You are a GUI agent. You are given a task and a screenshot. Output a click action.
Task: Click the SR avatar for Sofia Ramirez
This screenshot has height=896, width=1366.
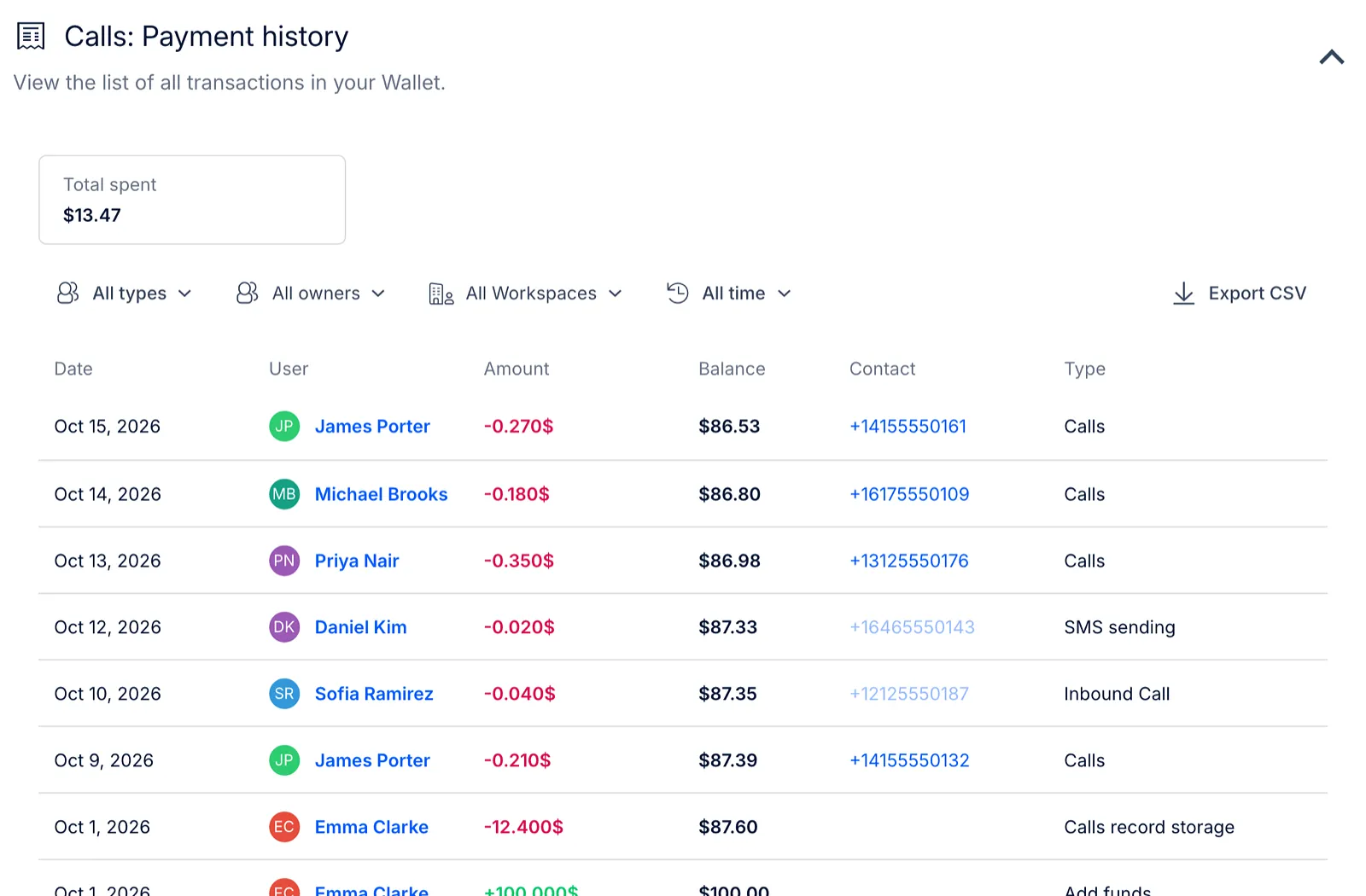point(284,695)
